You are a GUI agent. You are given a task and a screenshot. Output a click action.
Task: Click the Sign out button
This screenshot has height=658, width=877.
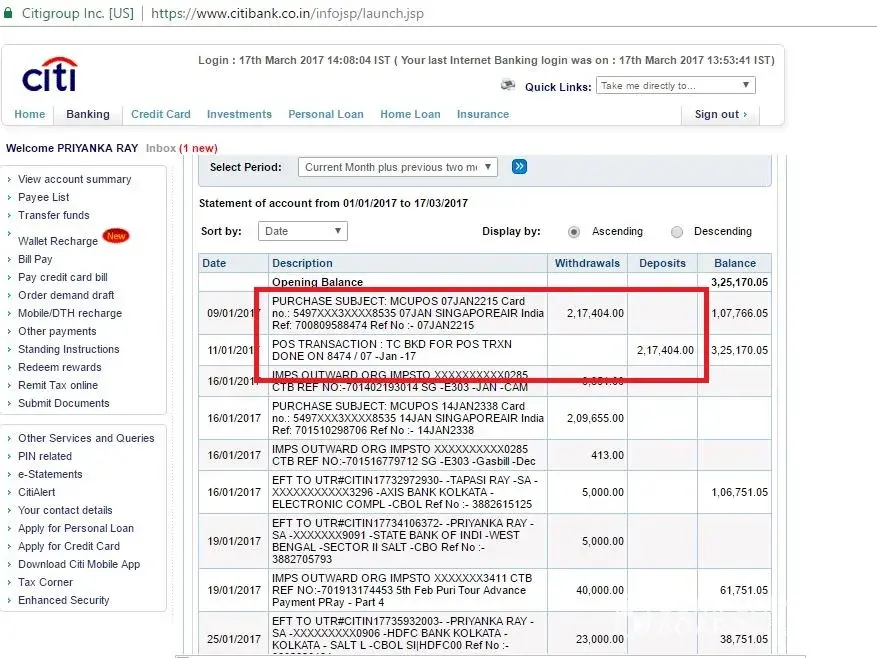[720, 114]
